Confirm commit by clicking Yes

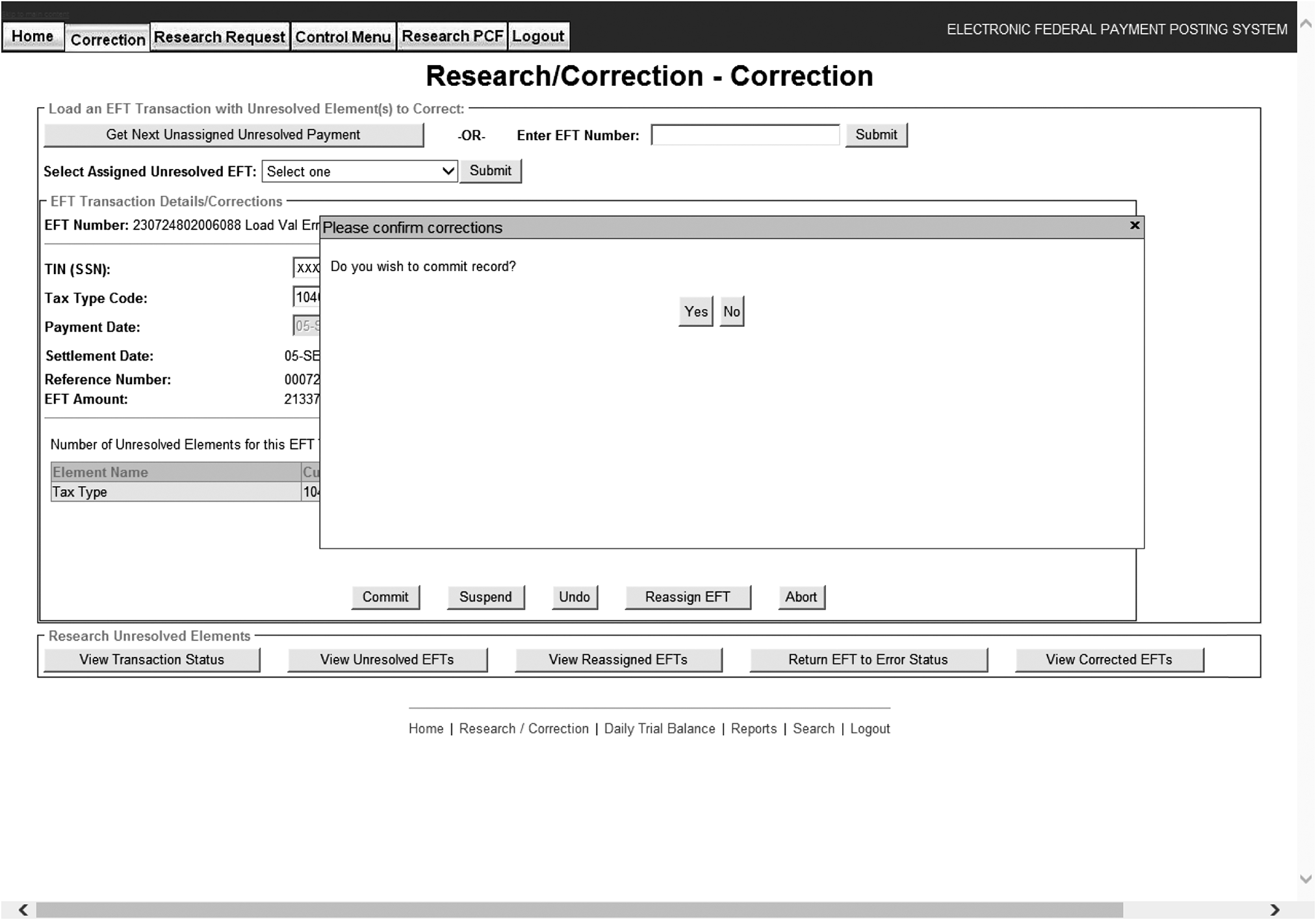pyautogui.click(x=695, y=312)
